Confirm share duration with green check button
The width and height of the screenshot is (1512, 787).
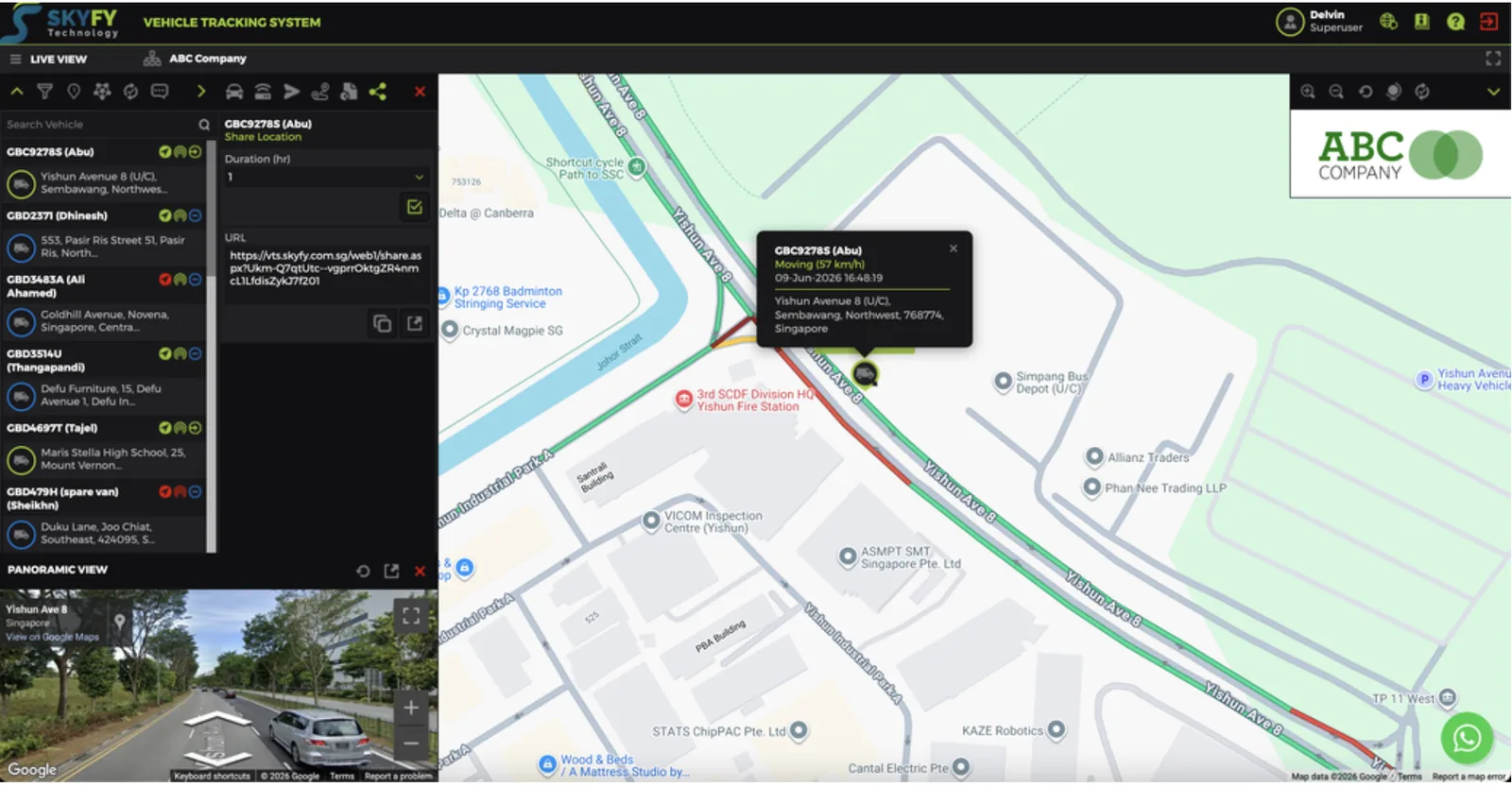click(x=415, y=207)
